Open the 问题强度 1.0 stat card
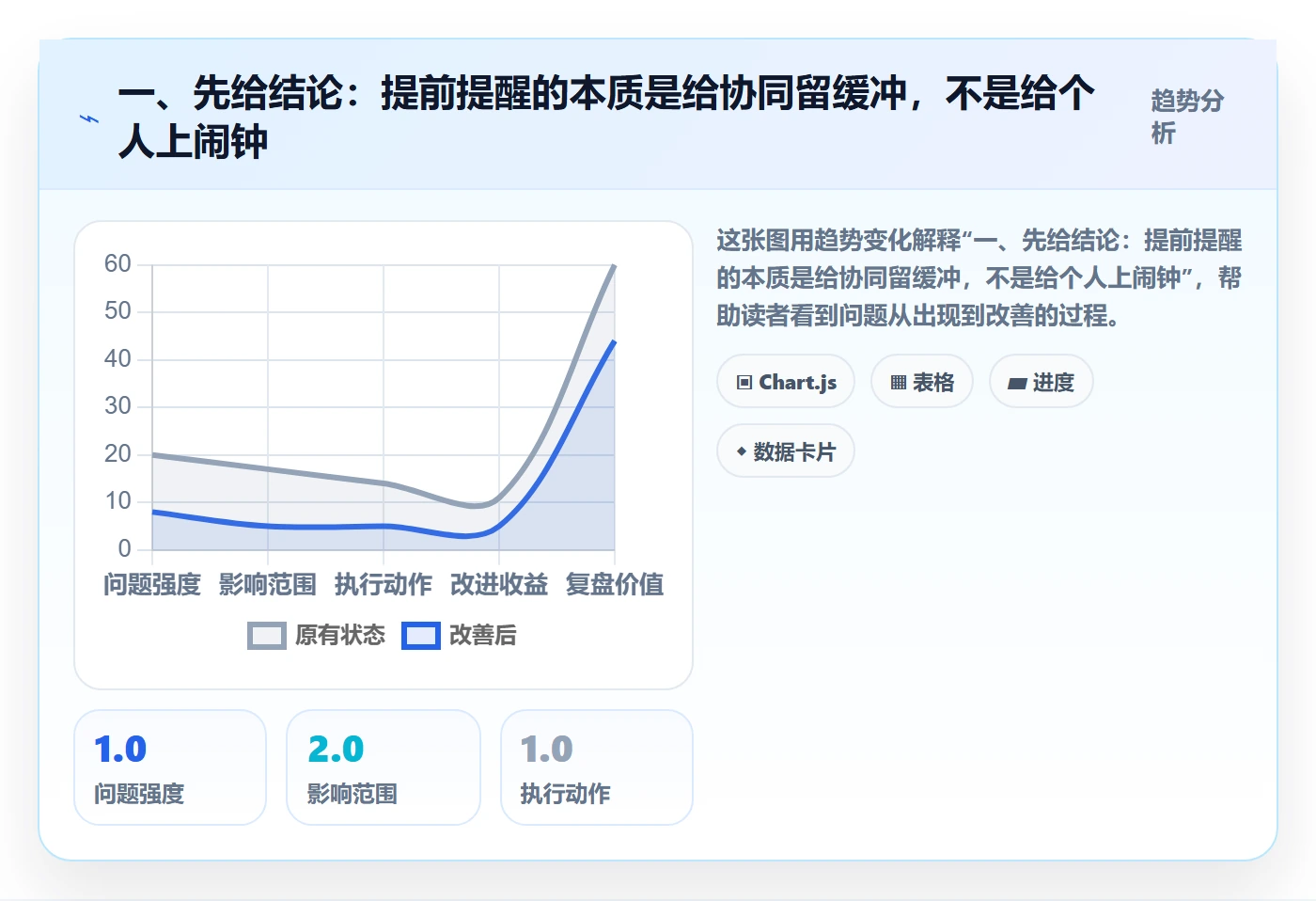The image size is (1316, 901). (170, 767)
